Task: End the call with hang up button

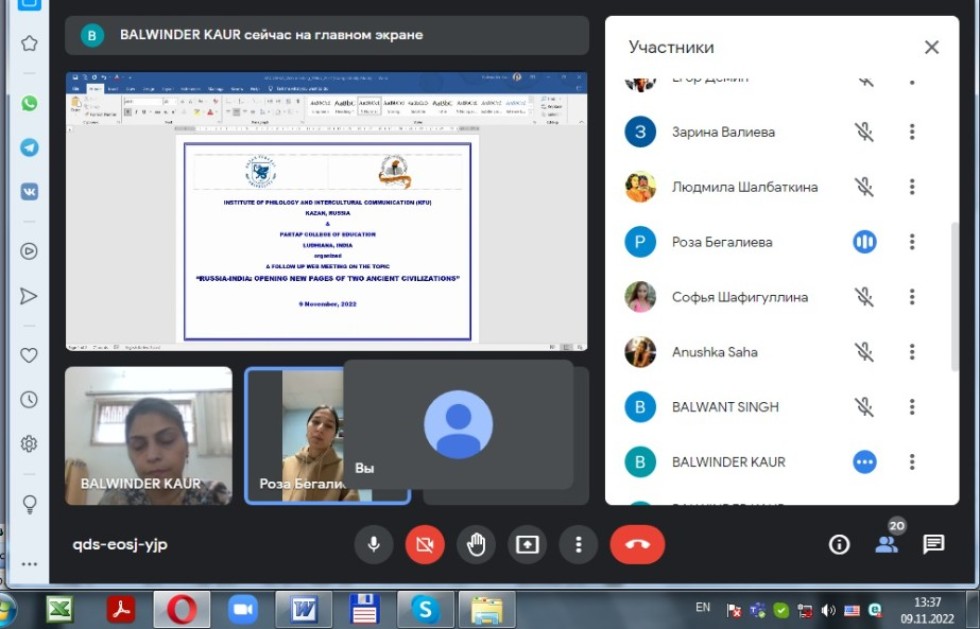Action: pos(637,544)
